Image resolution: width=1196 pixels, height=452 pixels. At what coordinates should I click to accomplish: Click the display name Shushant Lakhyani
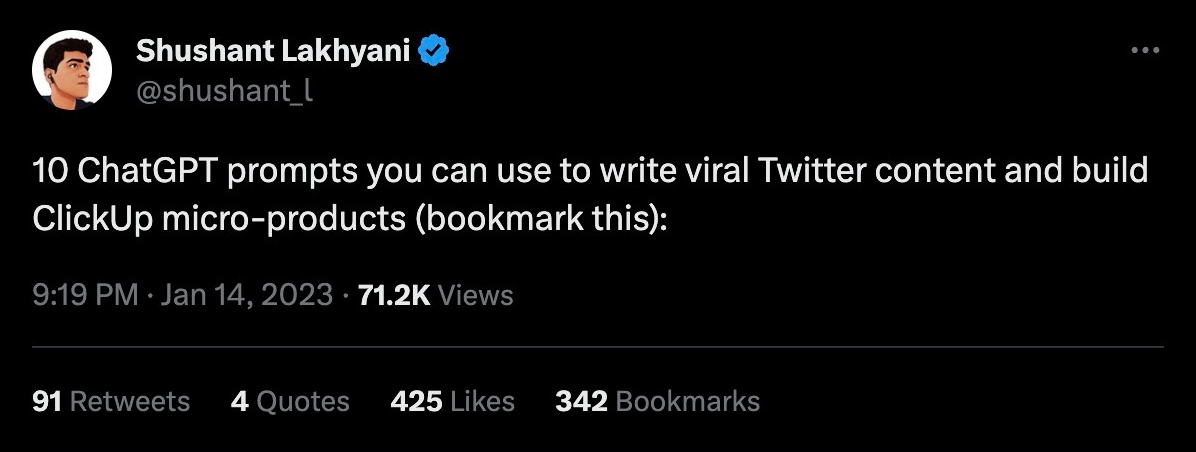pos(273,51)
